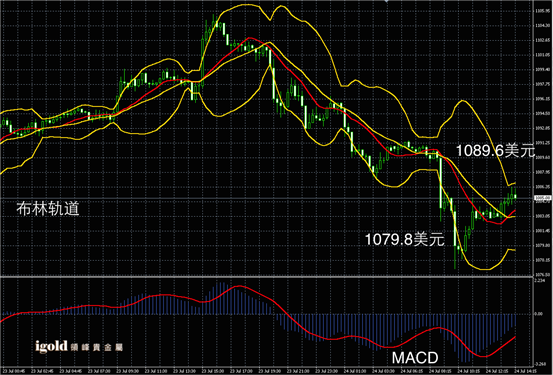This screenshot has width=553, height=375.
Task: Click the 1094.50 price axis label
Action: coord(542,114)
